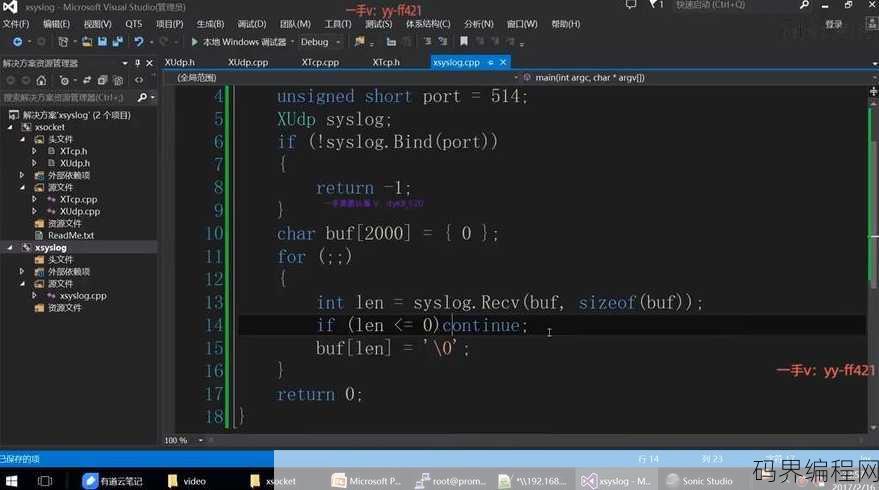Undo the last edit using undo arrow
The image size is (879, 490).
pos(138,42)
